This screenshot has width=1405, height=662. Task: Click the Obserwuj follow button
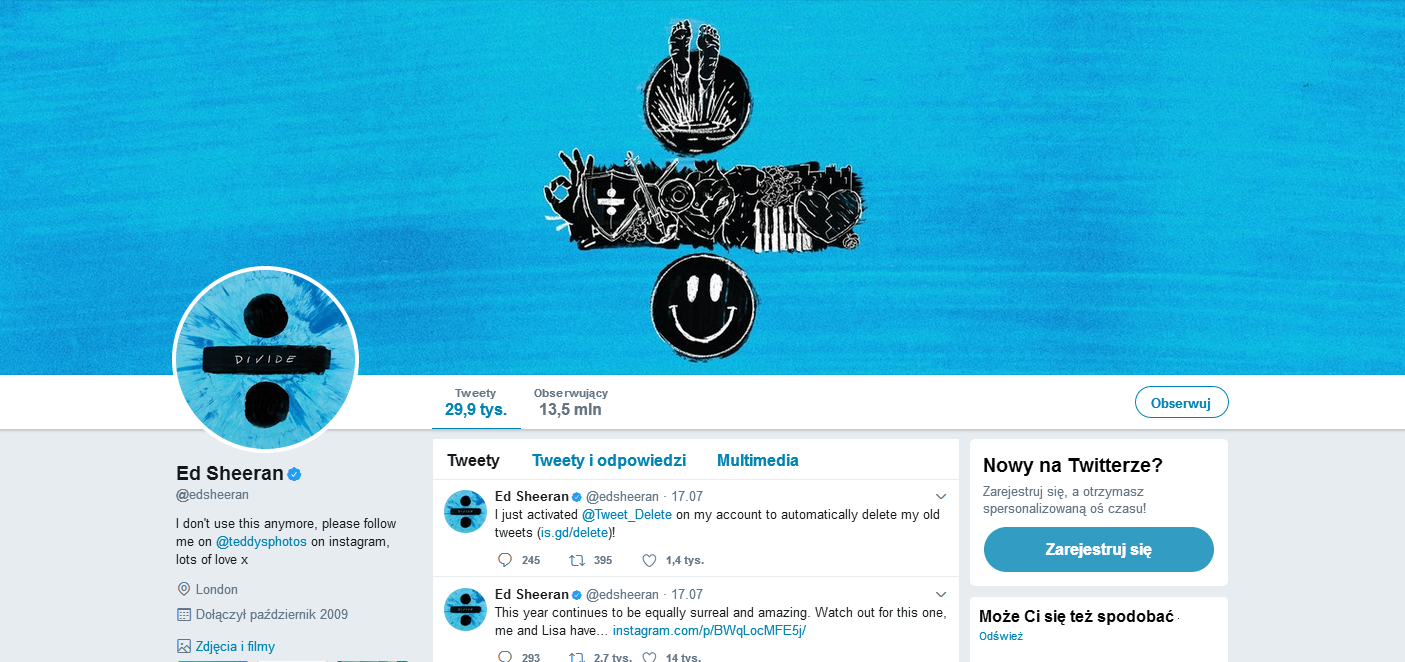(1181, 403)
